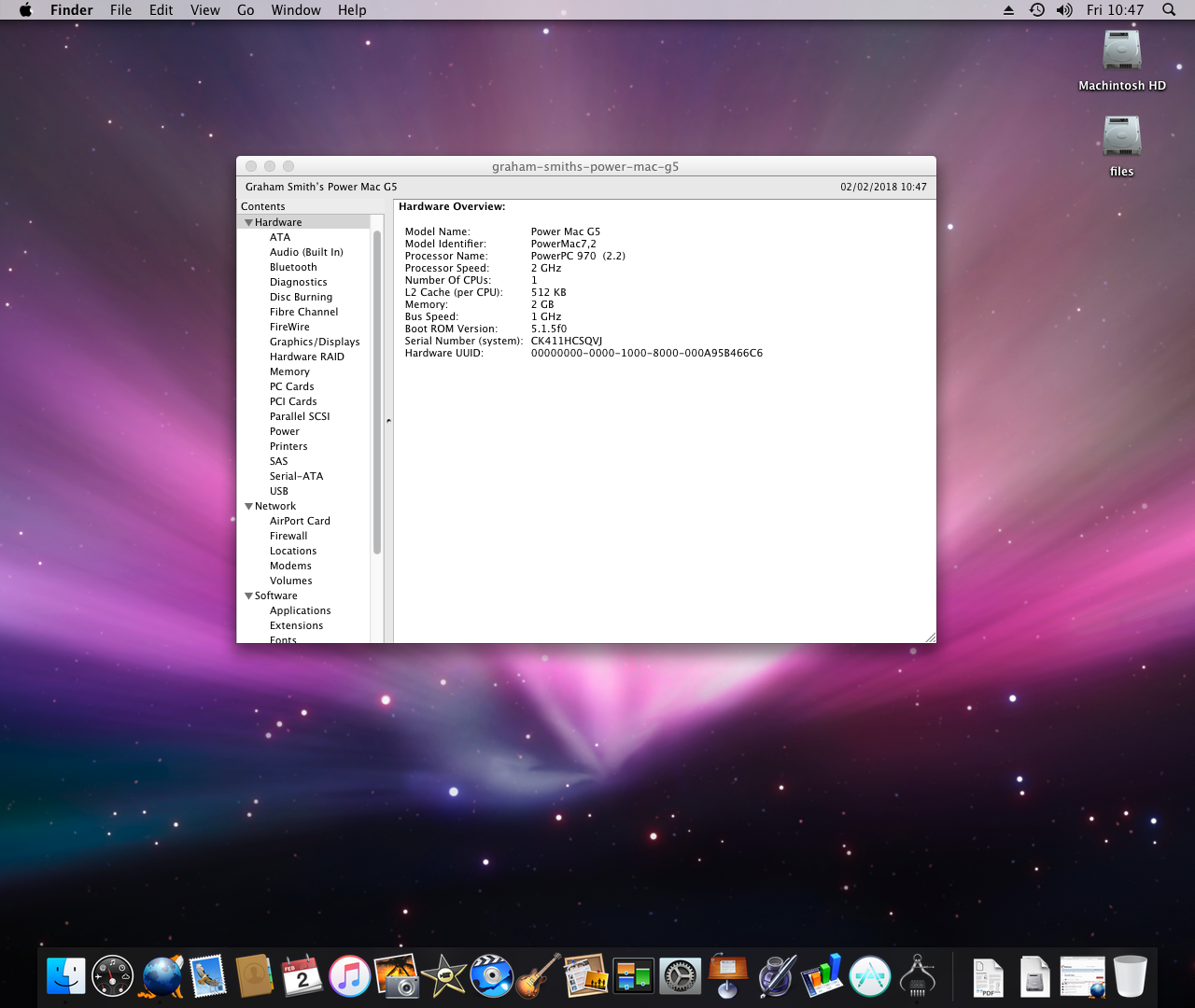Open the Go menu
1195x1008 pixels.
[246, 10]
